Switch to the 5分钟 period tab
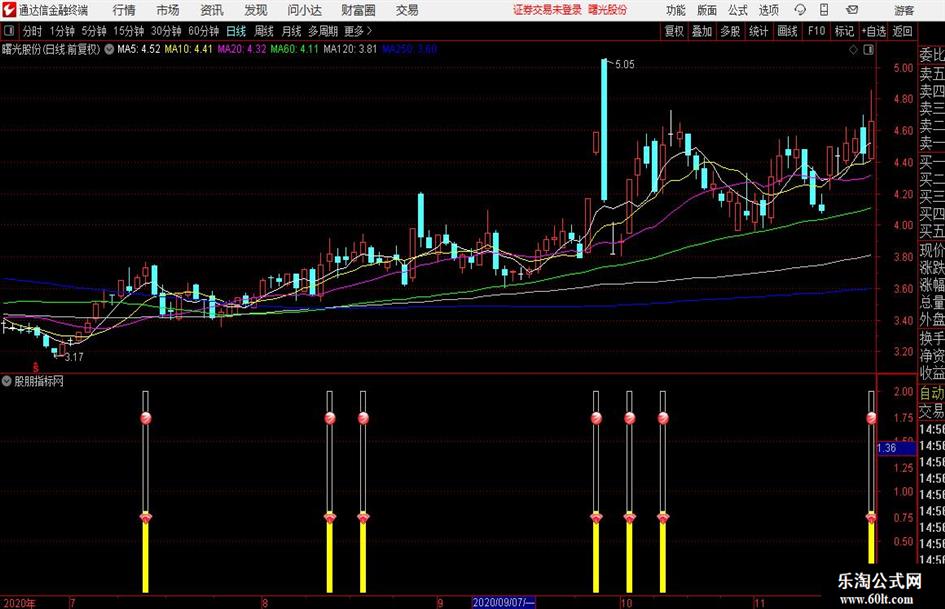This screenshot has height=609, width=945. [x=93, y=31]
